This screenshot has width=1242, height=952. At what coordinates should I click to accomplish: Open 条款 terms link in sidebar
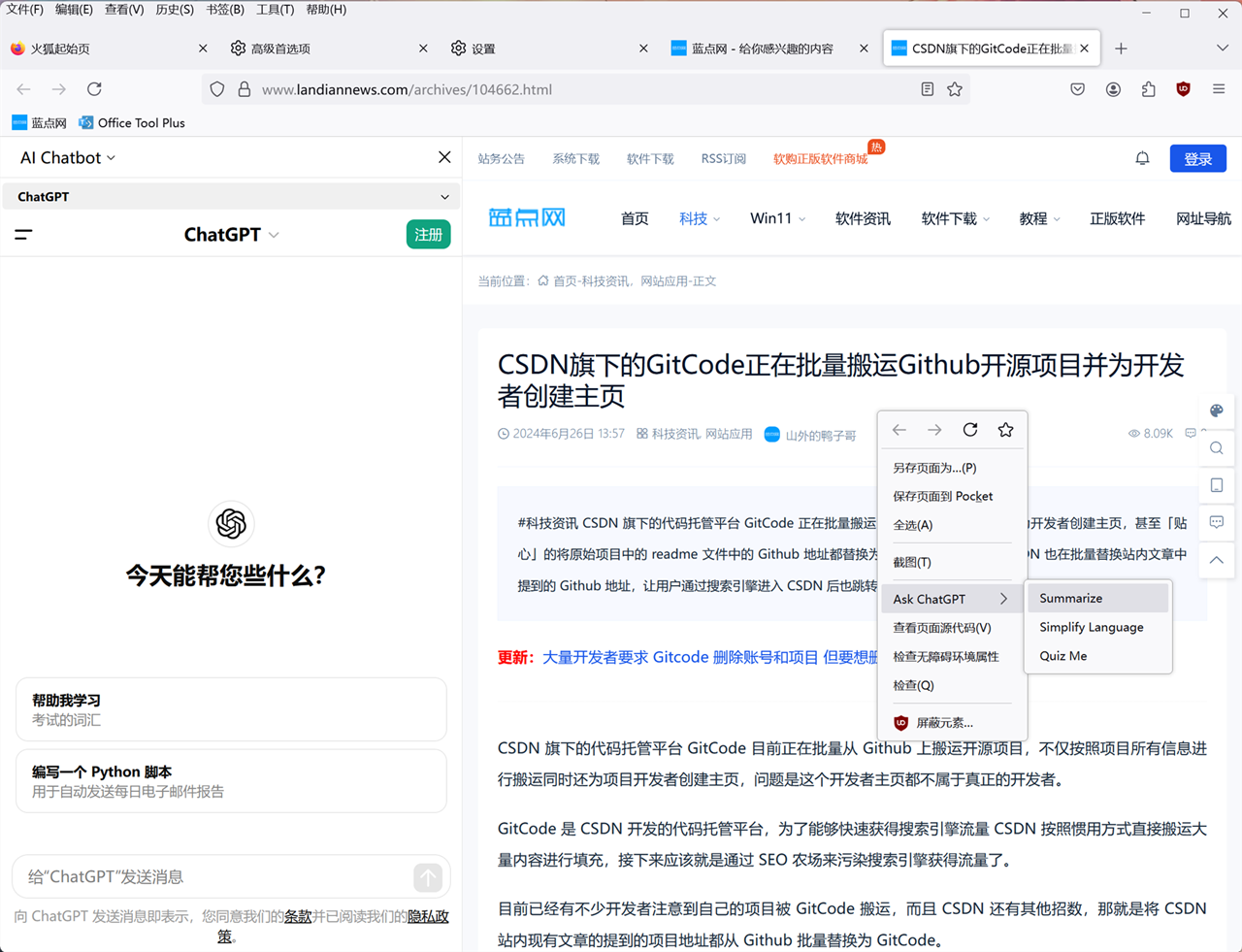tap(298, 916)
